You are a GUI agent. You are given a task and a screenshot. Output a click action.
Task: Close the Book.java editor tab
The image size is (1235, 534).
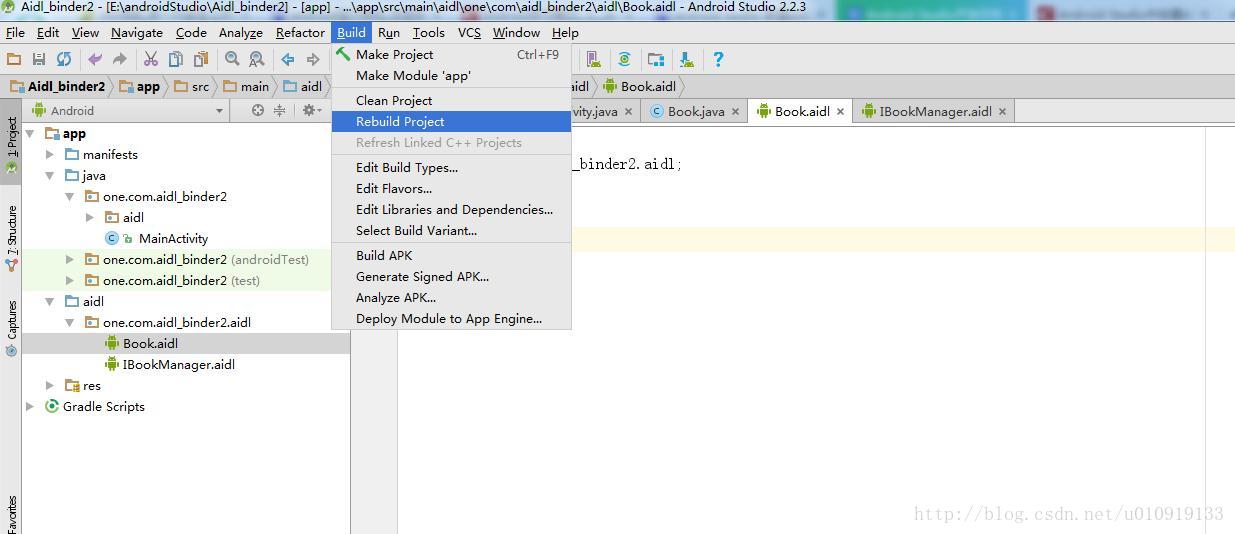tap(736, 111)
